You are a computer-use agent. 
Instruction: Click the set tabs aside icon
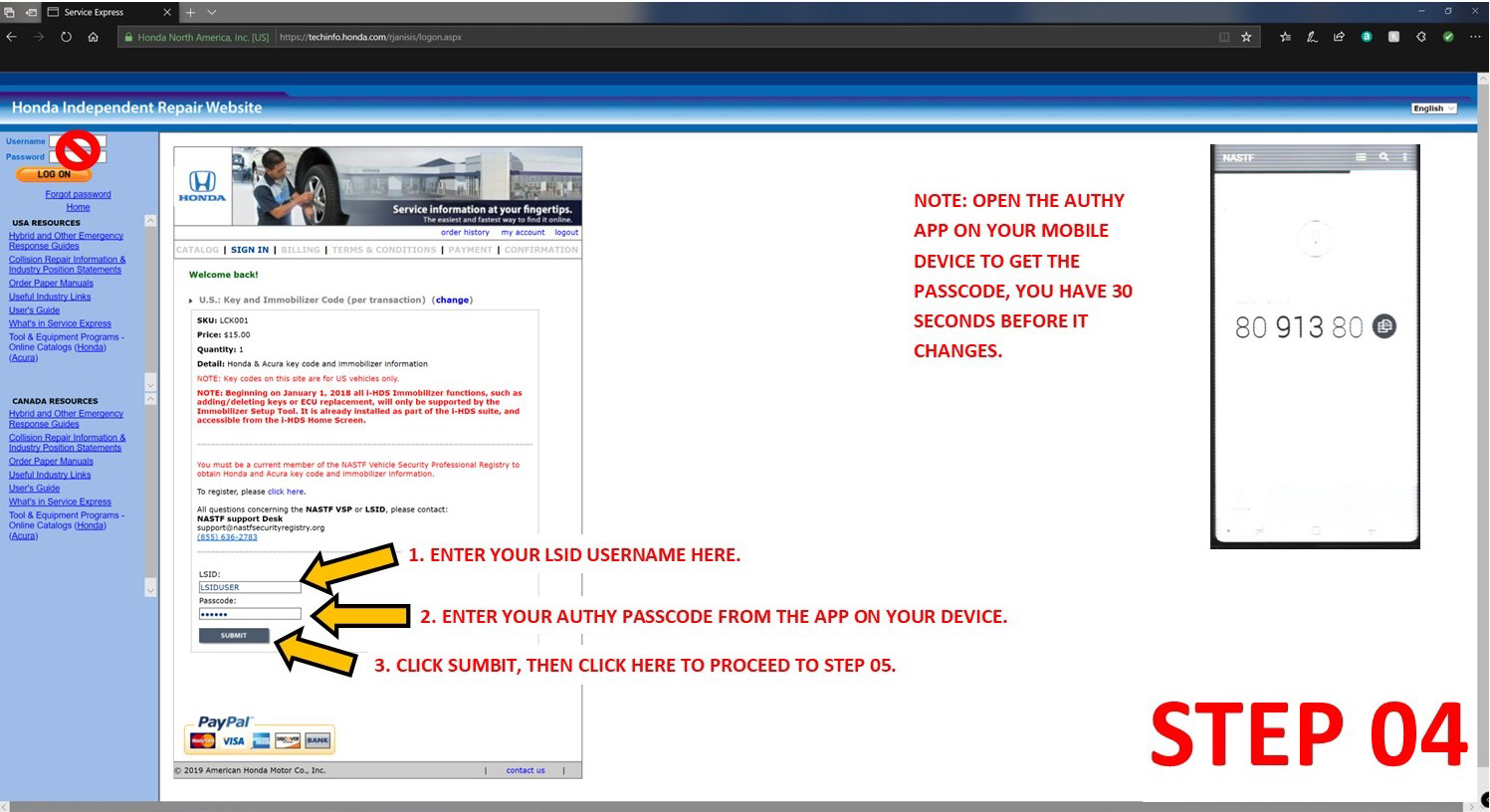click(31, 12)
